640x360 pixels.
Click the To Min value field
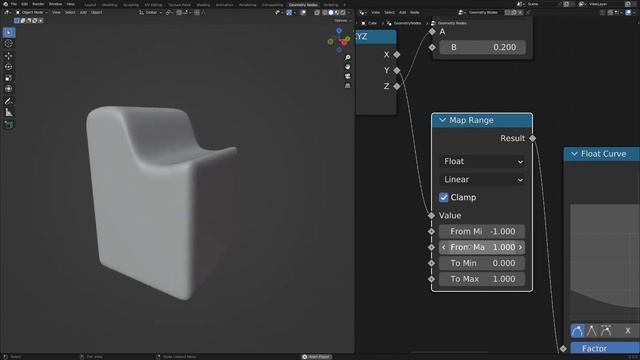[482, 263]
